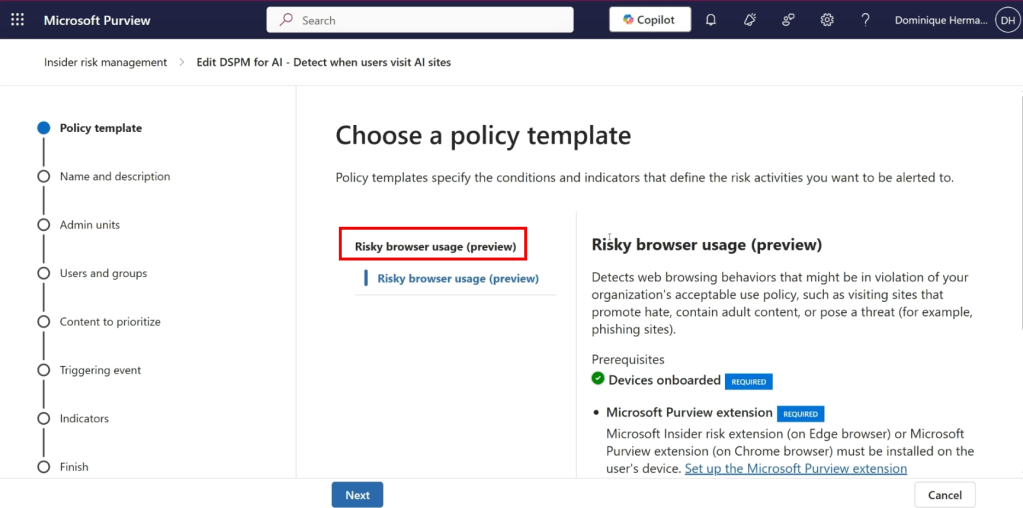Expand the Risky browser usage category header
This screenshot has height=508, width=1023.
435,246
